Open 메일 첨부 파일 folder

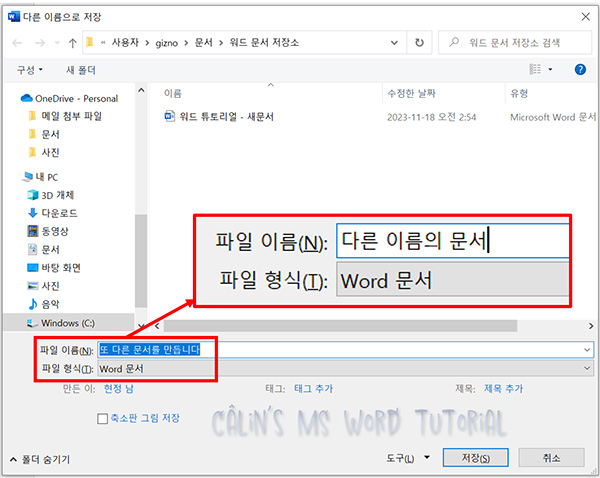(65, 116)
